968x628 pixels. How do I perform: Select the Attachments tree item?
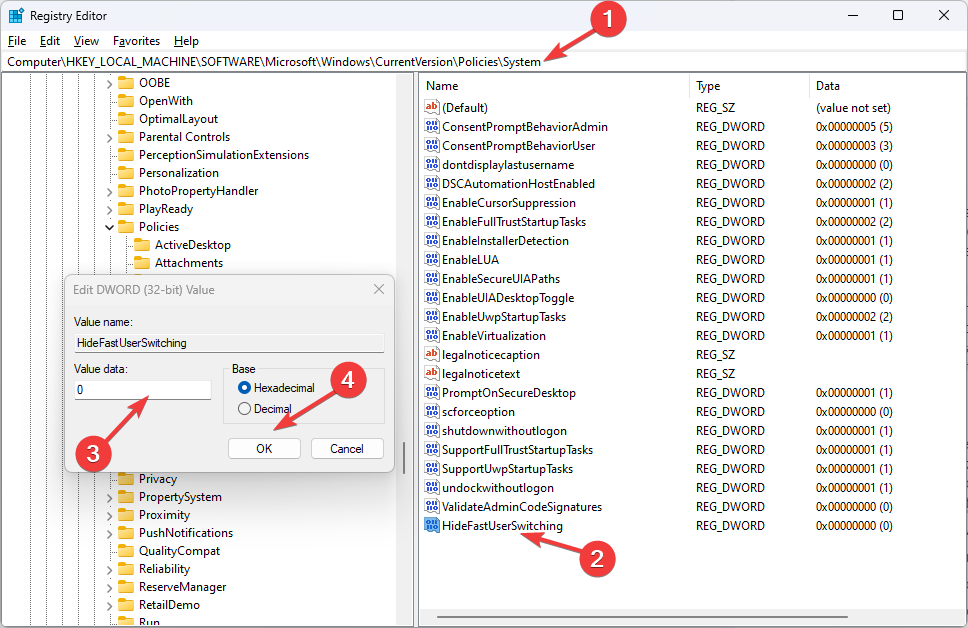189,263
